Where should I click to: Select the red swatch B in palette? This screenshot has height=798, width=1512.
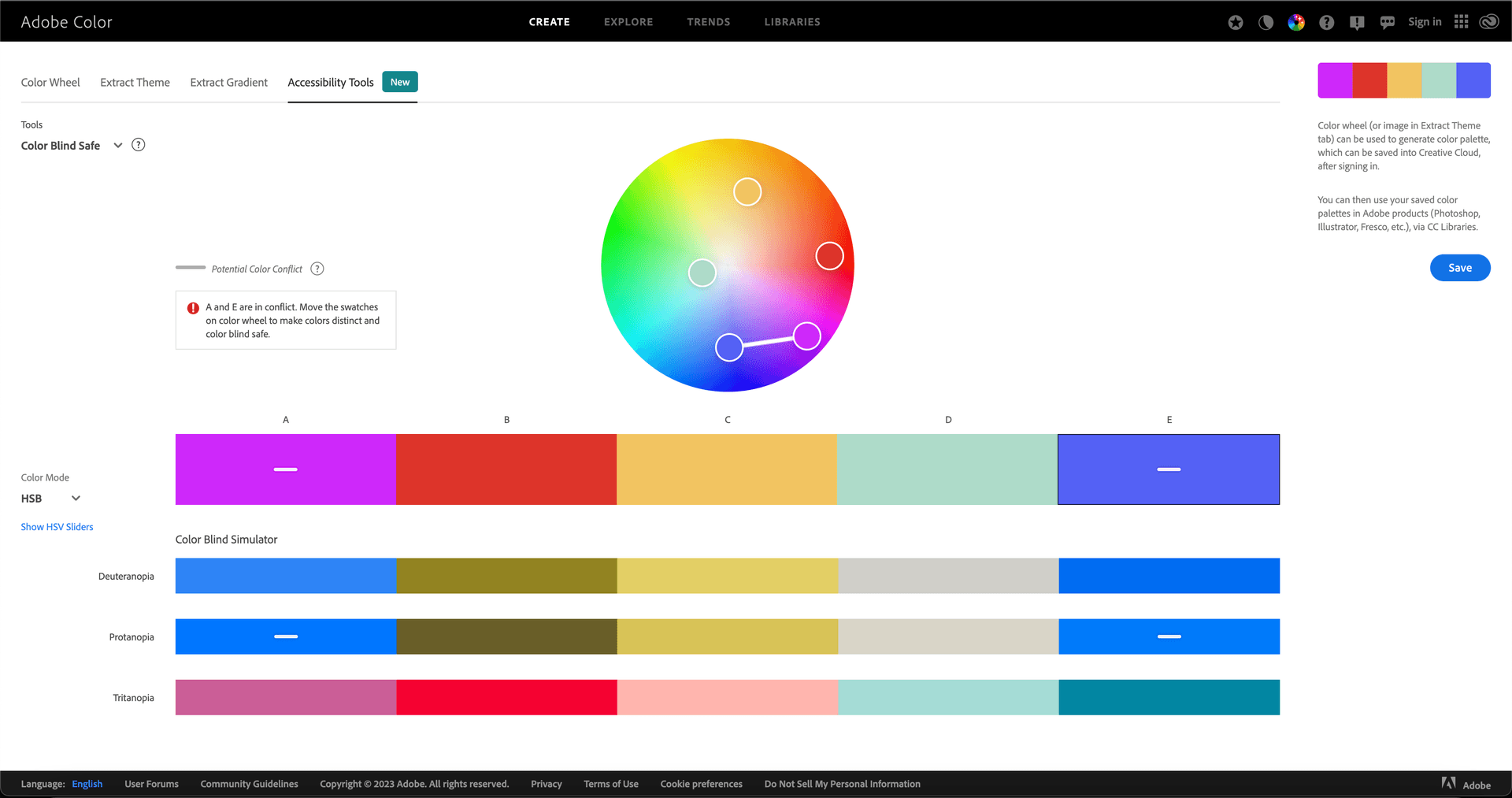pos(506,469)
